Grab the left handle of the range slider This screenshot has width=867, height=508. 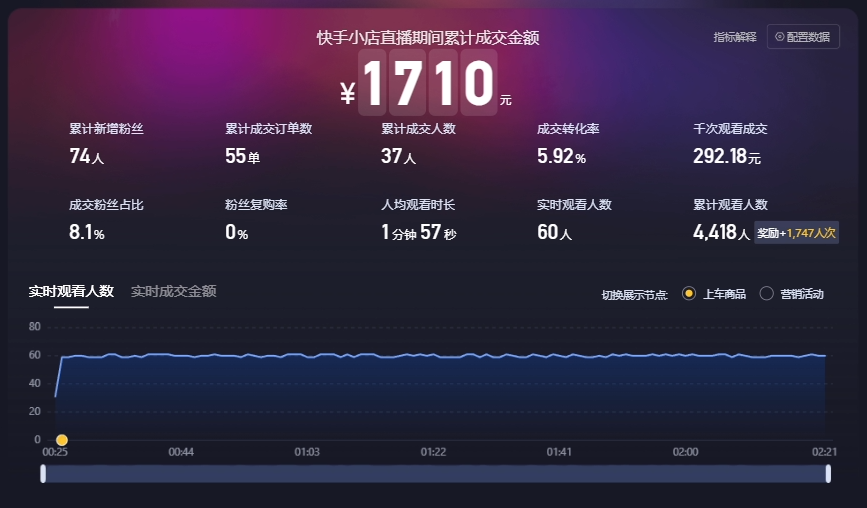click(43, 474)
